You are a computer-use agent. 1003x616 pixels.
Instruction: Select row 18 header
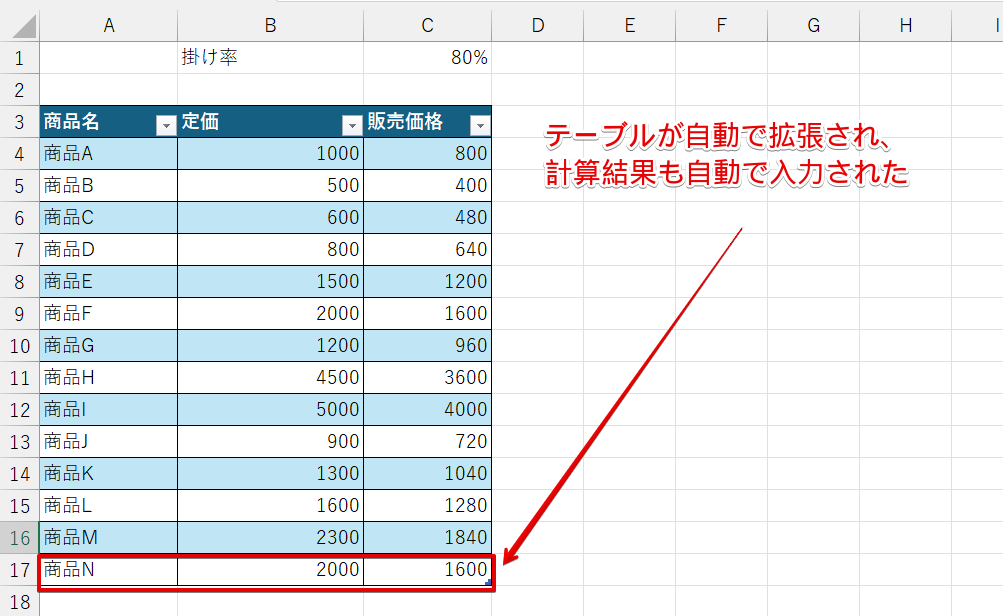click(x=19, y=601)
